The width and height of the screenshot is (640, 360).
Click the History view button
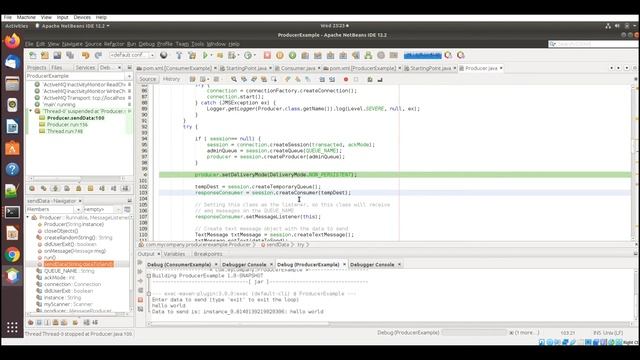(x=171, y=79)
